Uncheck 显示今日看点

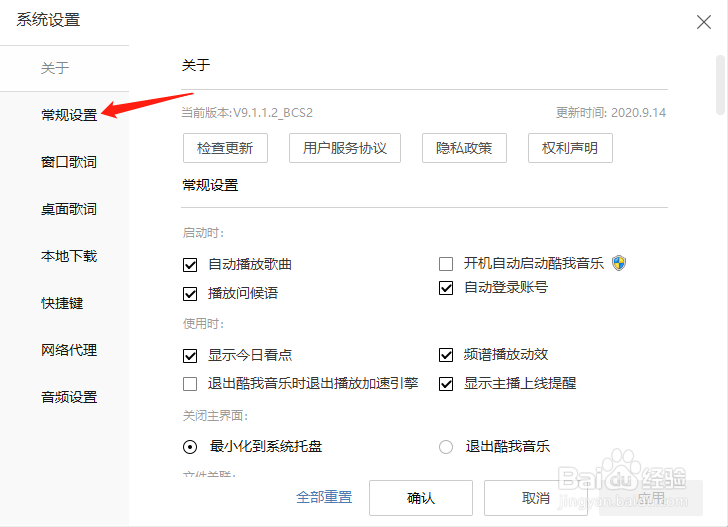(190, 356)
